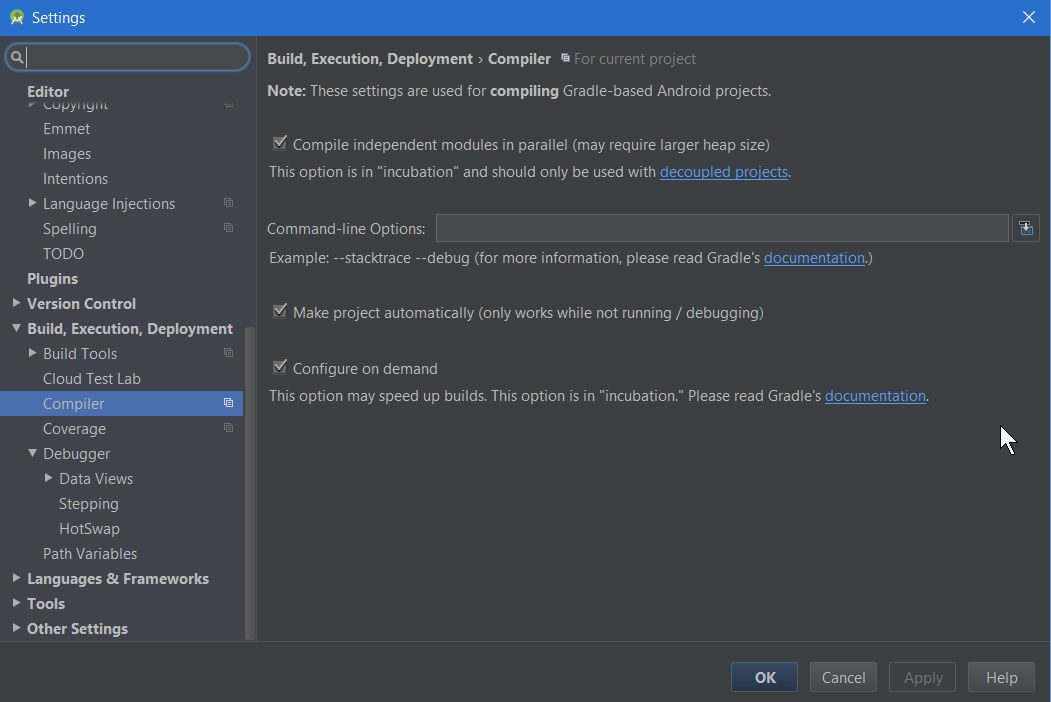Click into the Command-line Options field
This screenshot has width=1051, height=702.
tap(722, 228)
